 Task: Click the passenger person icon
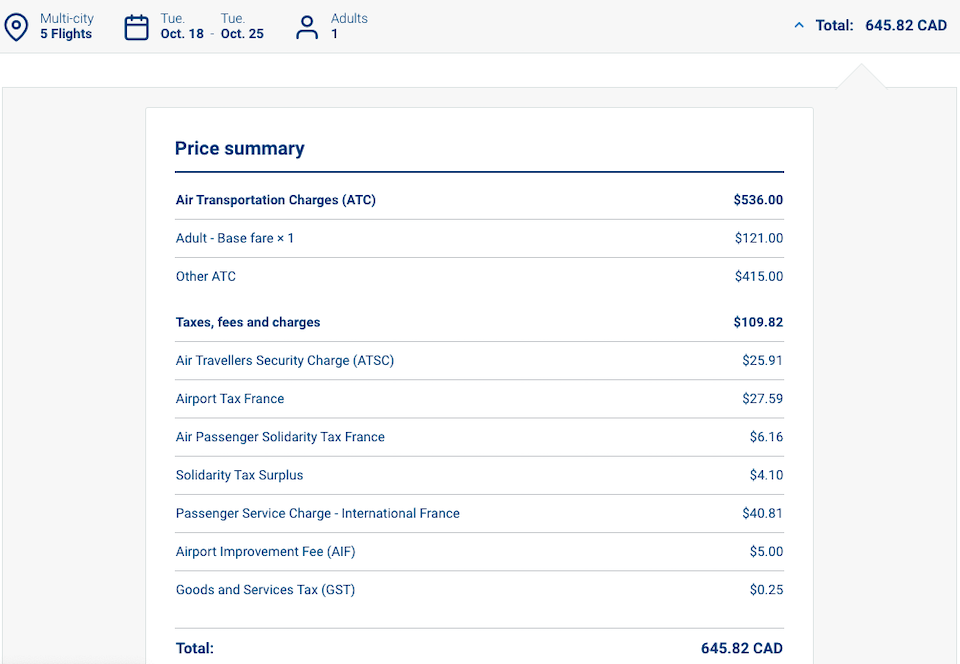click(x=307, y=28)
